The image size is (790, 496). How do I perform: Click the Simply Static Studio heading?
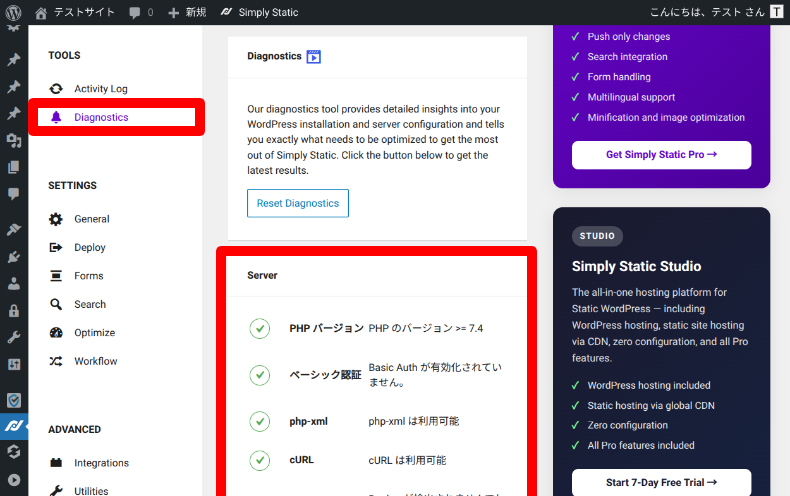[636, 266]
